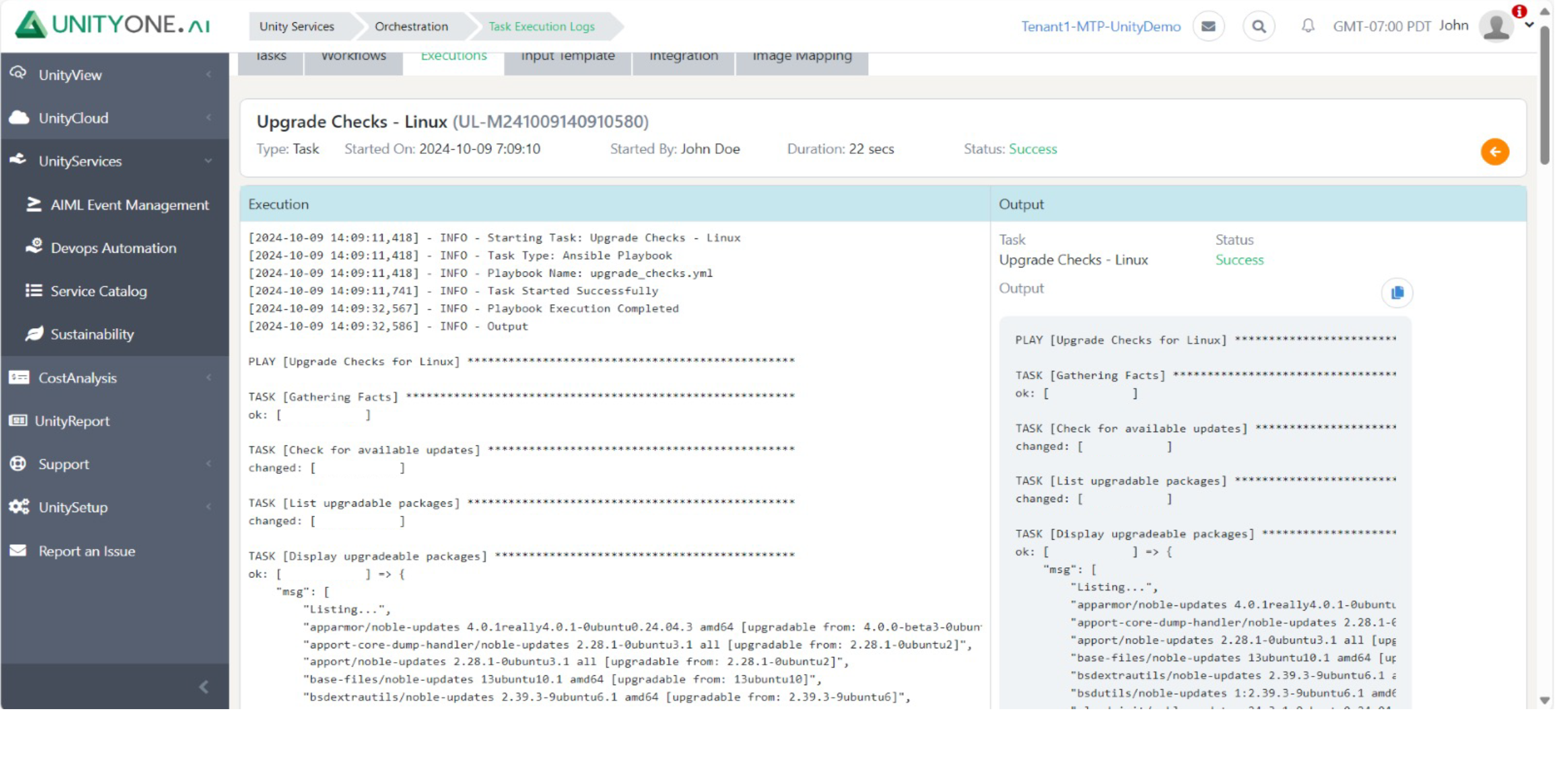Open the Input Template tab

click(x=568, y=63)
